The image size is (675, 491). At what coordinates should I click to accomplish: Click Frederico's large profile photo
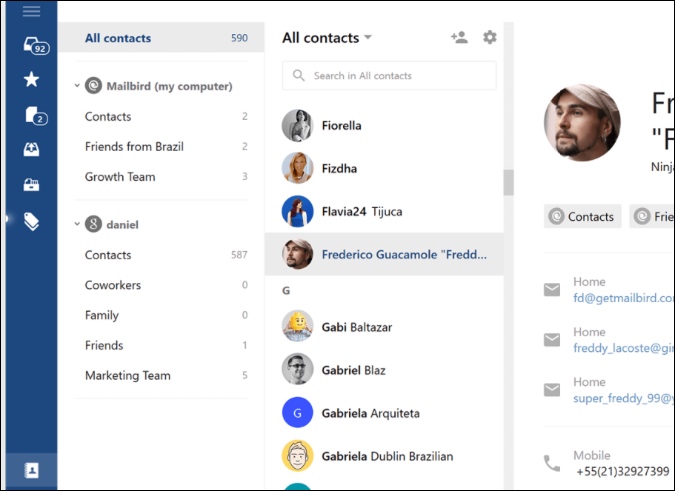click(x=581, y=123)
